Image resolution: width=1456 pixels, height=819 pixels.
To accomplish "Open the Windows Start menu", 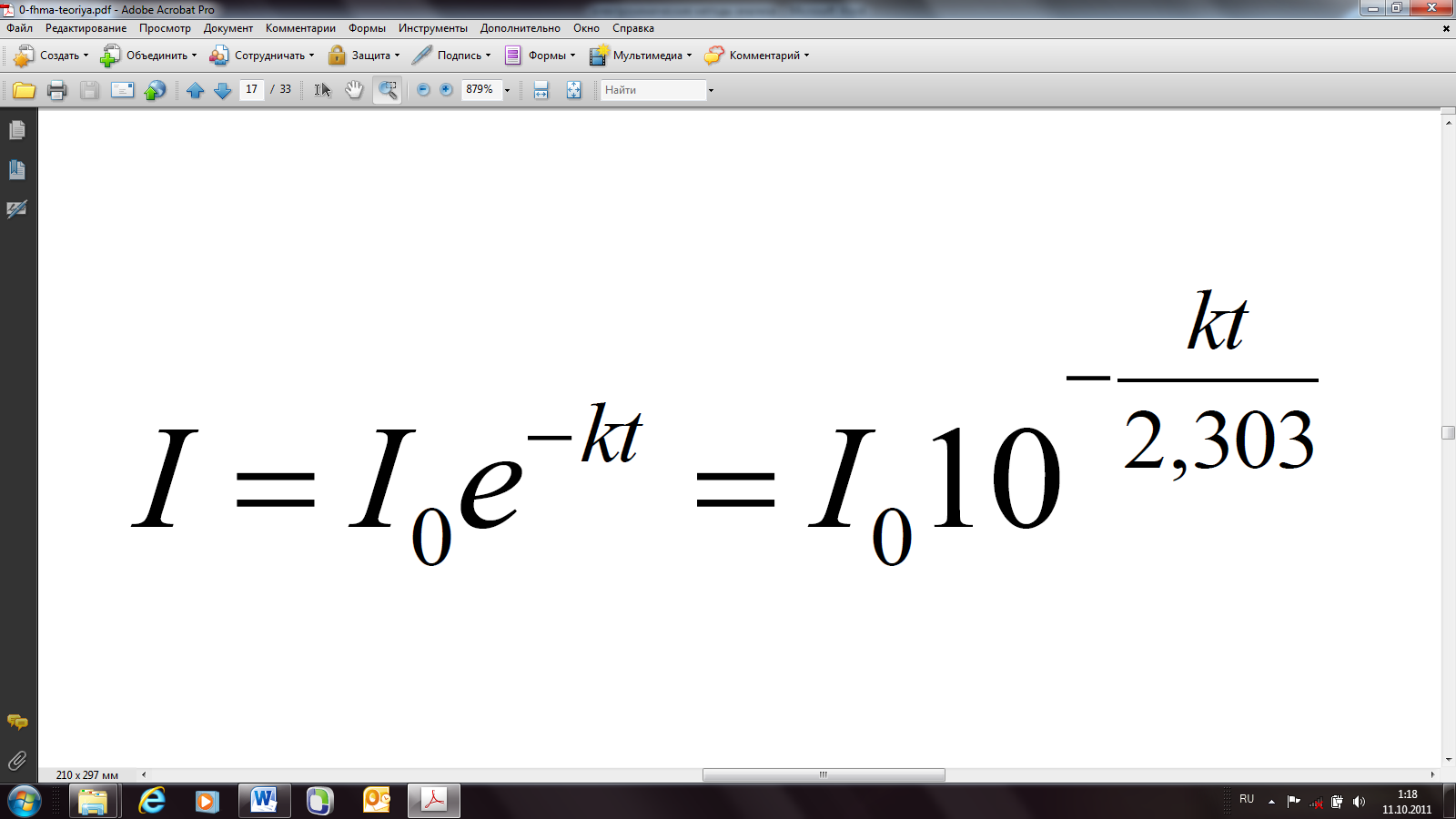I will (x=24, y=802).
